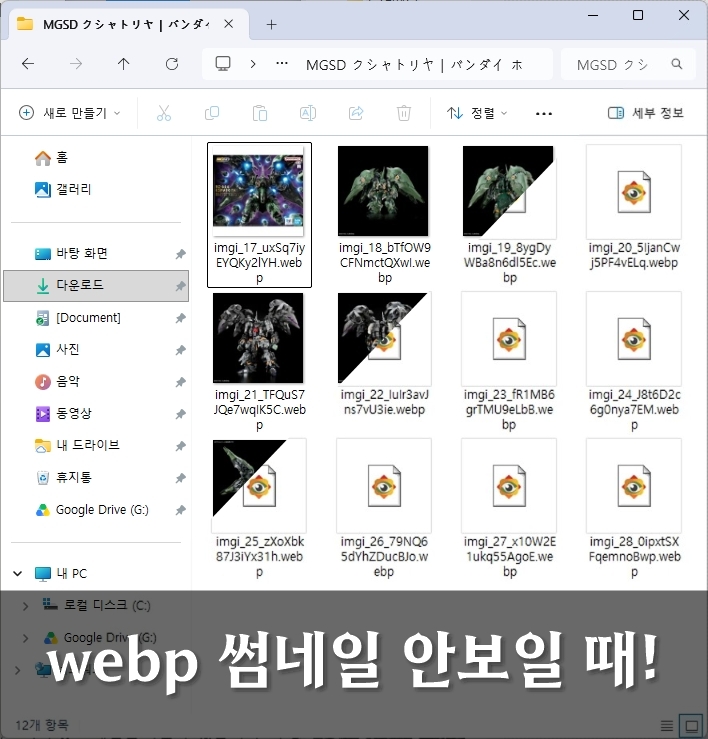Open the PC monitor icon in address bar
Screen dimensions: 708x739
(x=223, y=64)
